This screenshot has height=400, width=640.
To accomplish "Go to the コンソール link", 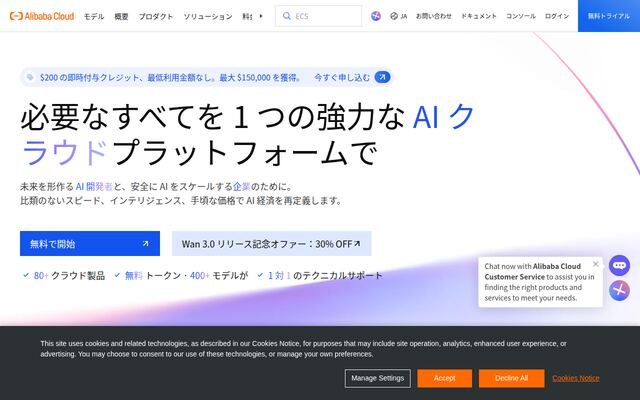I will [x=521, y=16].
